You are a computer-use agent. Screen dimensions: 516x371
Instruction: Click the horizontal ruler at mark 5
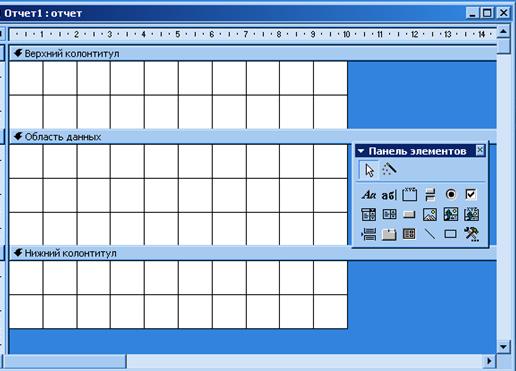point(178,34)
